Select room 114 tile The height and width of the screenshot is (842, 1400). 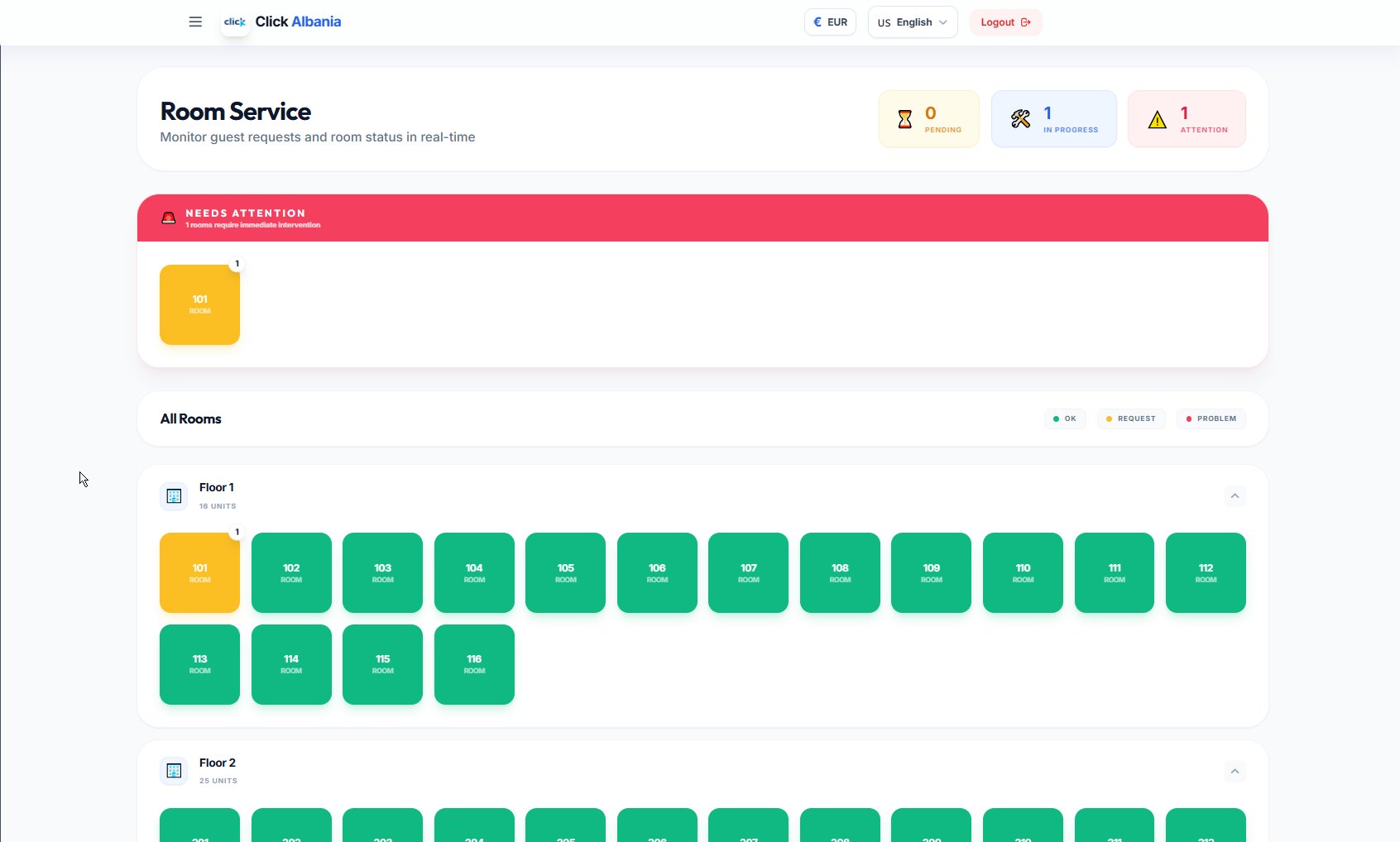[x=291, y=664]
